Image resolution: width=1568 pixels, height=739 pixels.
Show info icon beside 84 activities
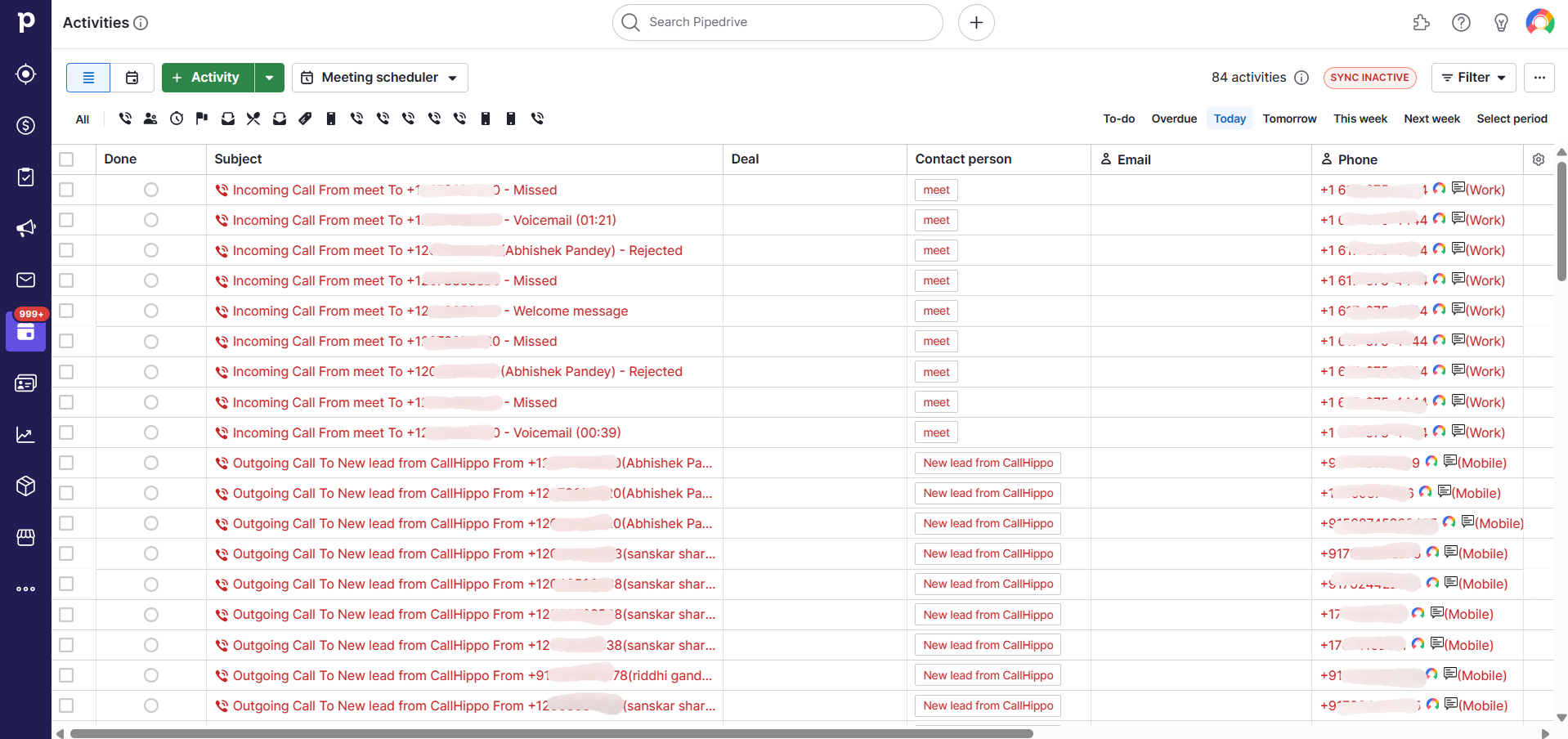[1301, 78]
